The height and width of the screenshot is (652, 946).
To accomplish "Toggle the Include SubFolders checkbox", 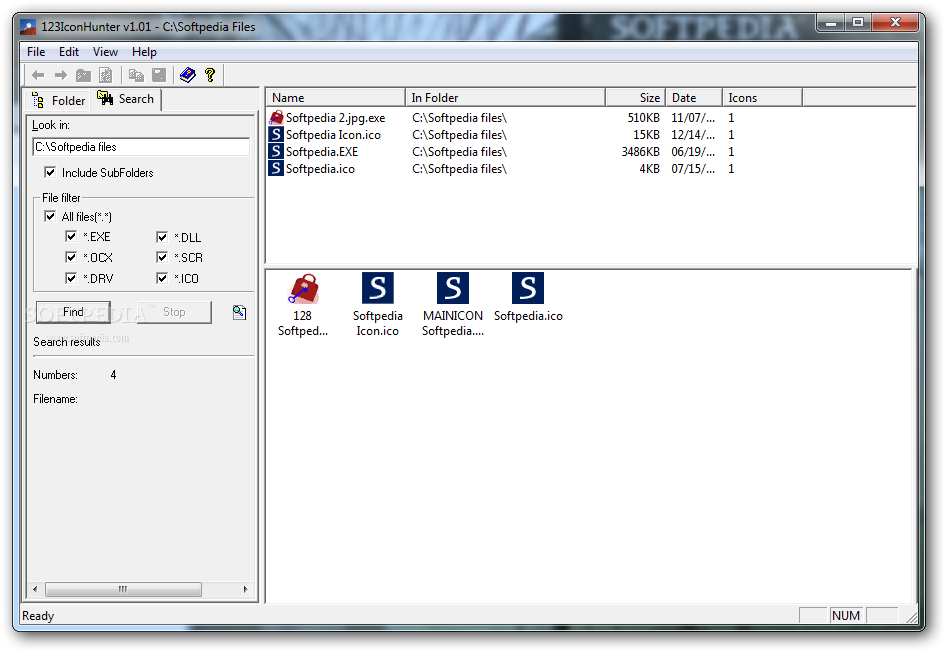I will [50, 172].
